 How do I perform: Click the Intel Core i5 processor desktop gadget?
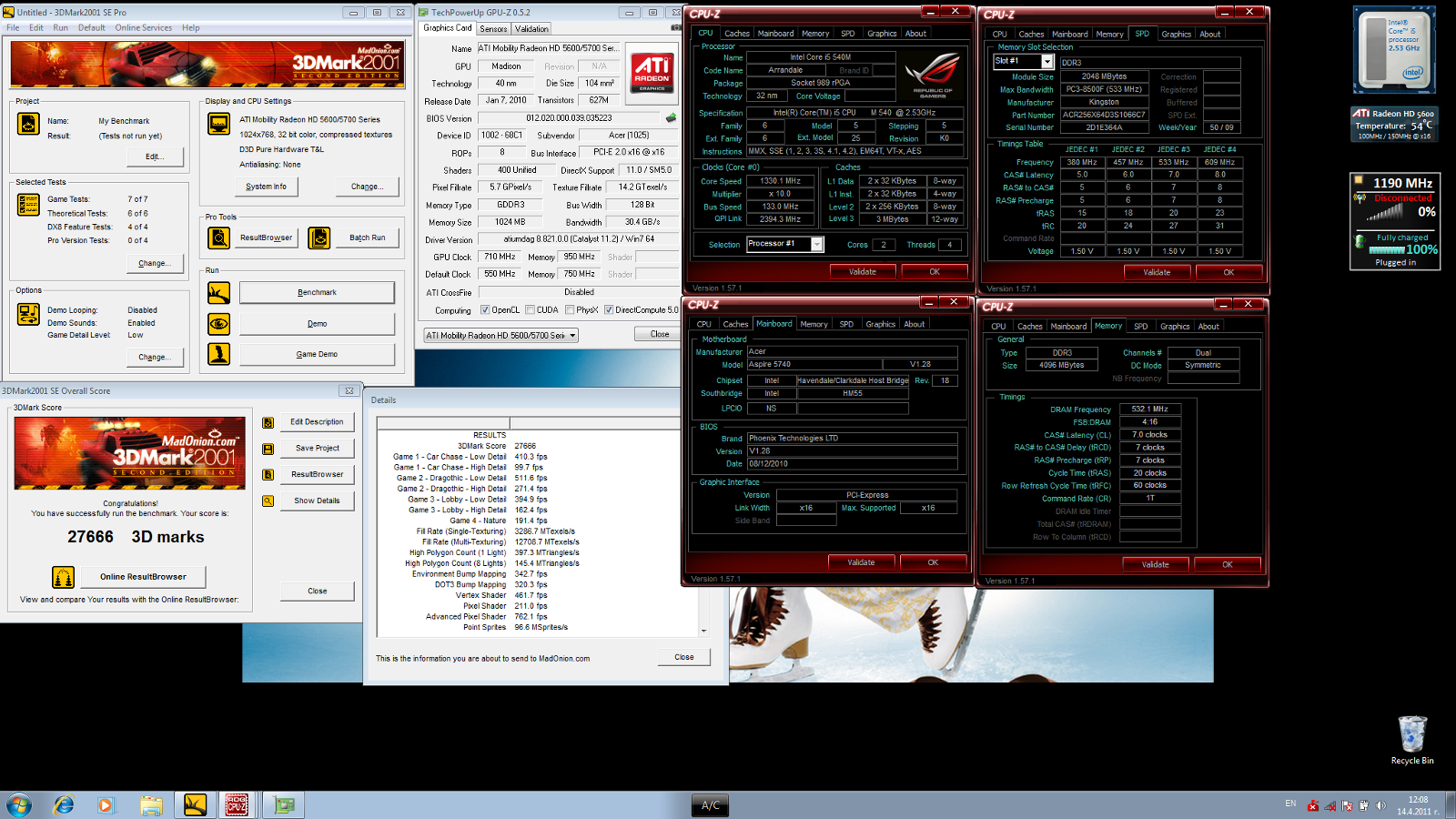1394,50
